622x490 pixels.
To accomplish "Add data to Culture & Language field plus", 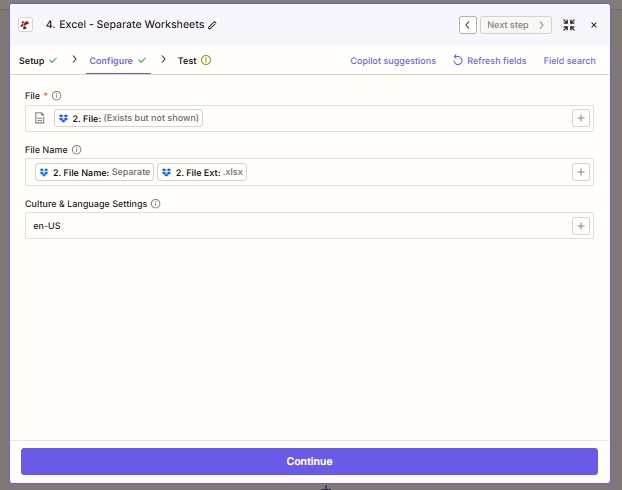I will [x=581, y=226].
